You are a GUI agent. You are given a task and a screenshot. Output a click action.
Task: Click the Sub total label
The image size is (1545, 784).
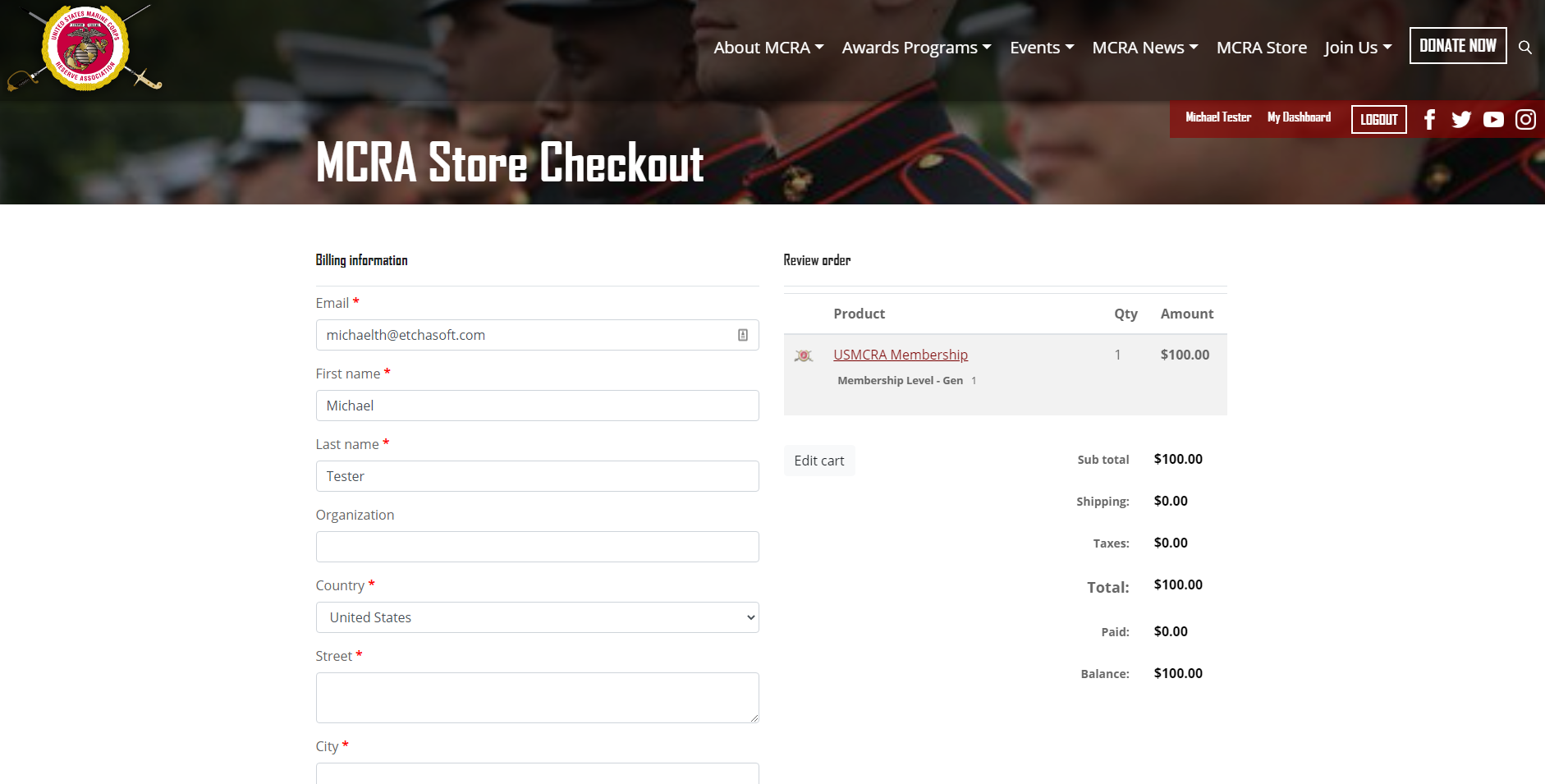pos(1103,460)
